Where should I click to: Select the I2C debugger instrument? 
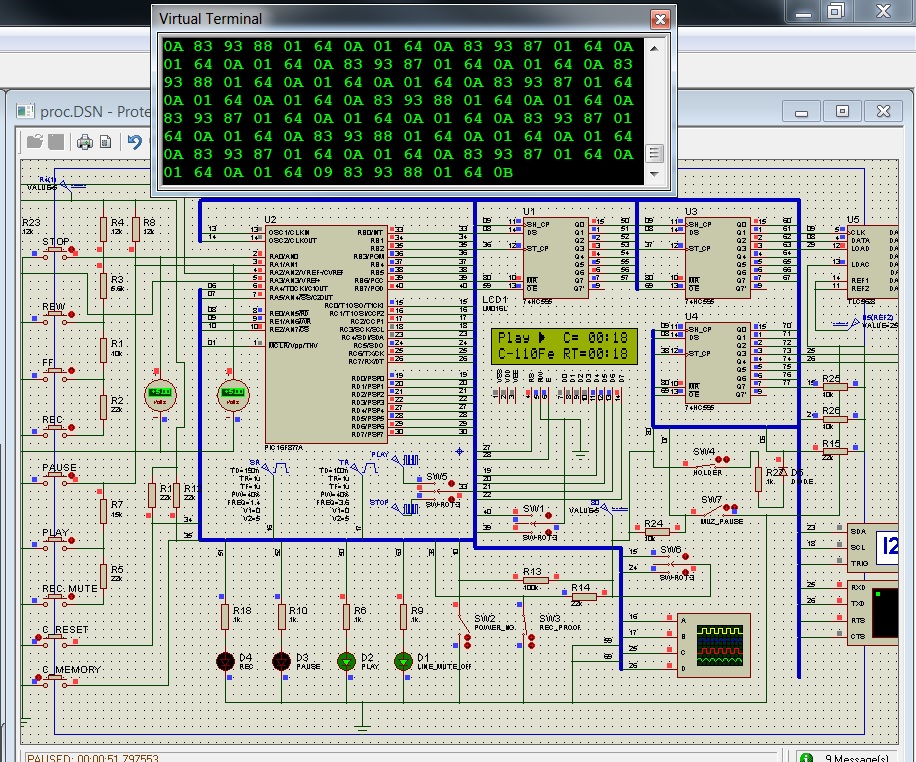[872, 547]
